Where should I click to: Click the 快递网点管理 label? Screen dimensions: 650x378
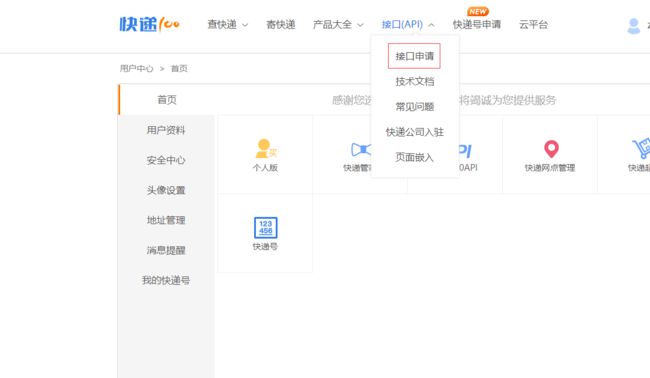click(550, 167)
